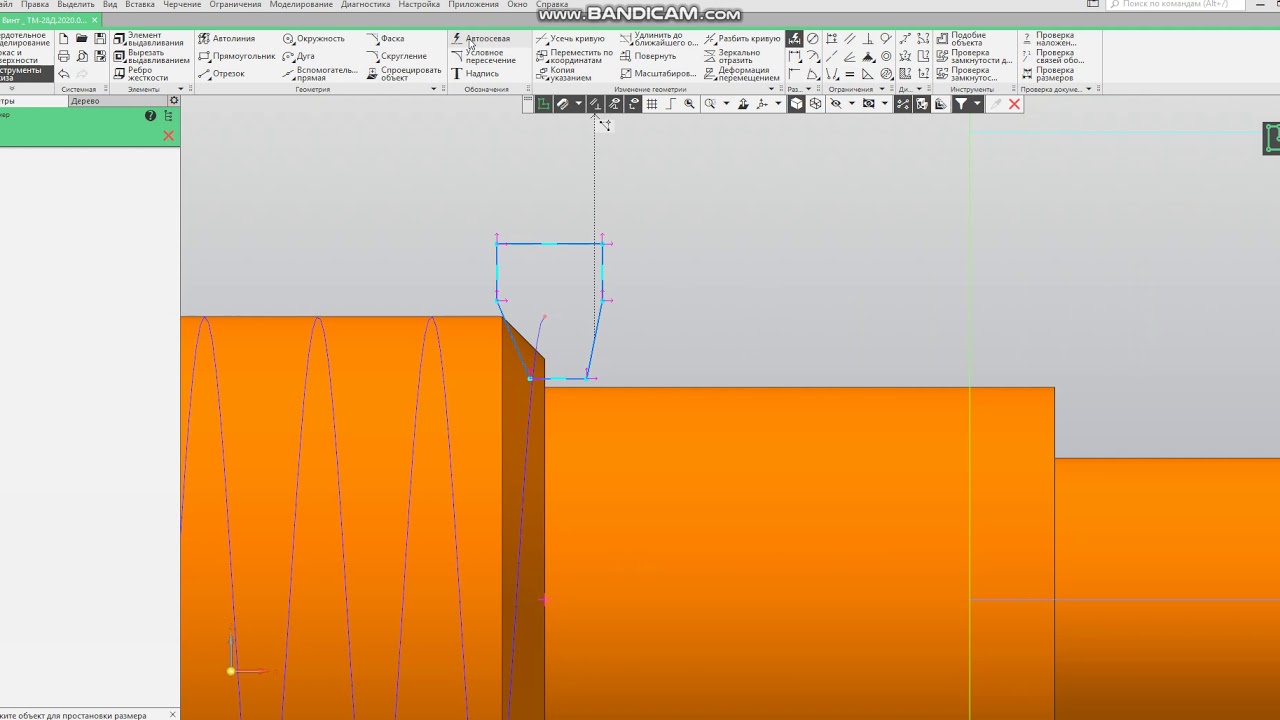Click the undo arrow icon
Viewport: 1280px width, 720px height.
(64, 74)
